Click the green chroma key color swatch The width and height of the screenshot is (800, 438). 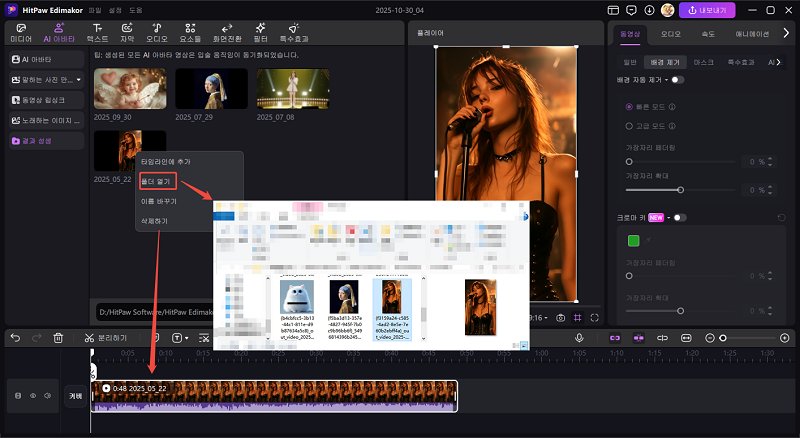[x=633, y=240]
